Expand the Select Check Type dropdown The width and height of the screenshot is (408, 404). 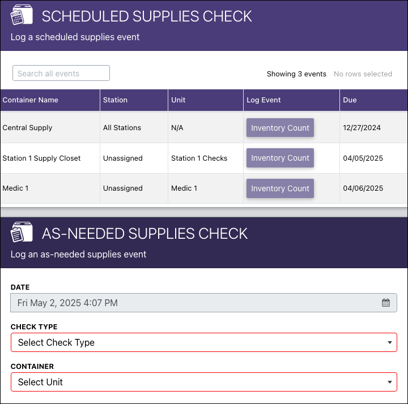[204, 342]
